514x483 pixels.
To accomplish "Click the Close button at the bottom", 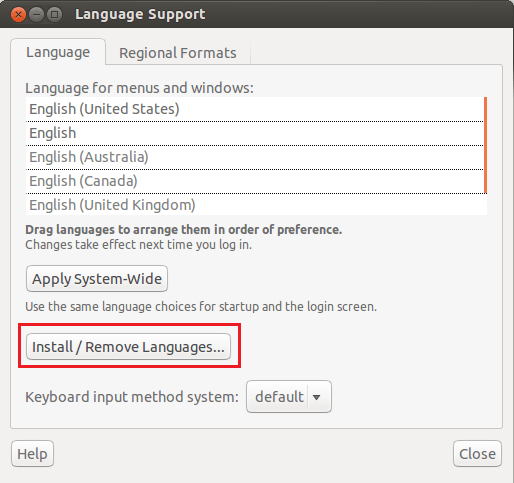I will point(477,454).
